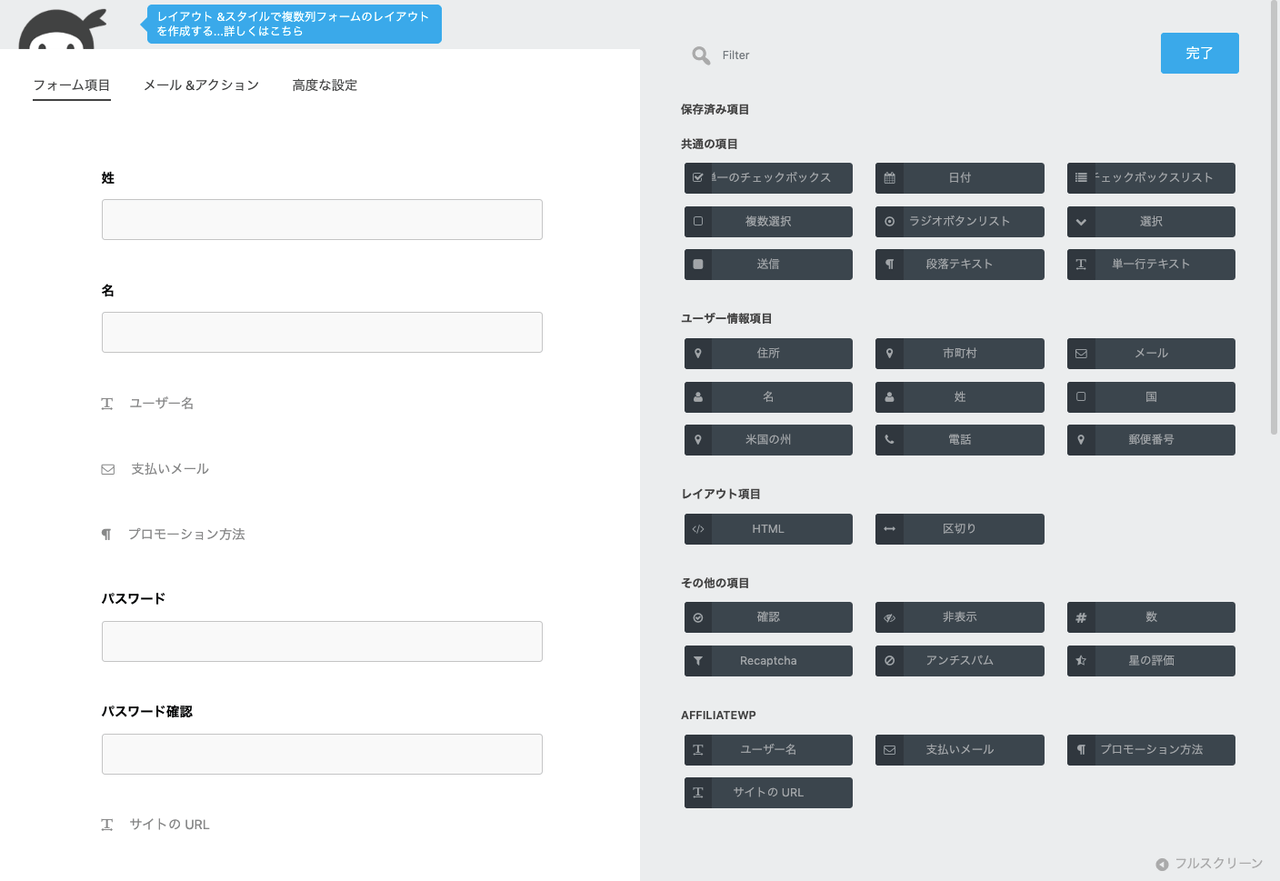Image resolution: width=1280 pixels, height=881 pixels.
Task: Add the Recaptcha field
Action: click(x=768, y=661)
